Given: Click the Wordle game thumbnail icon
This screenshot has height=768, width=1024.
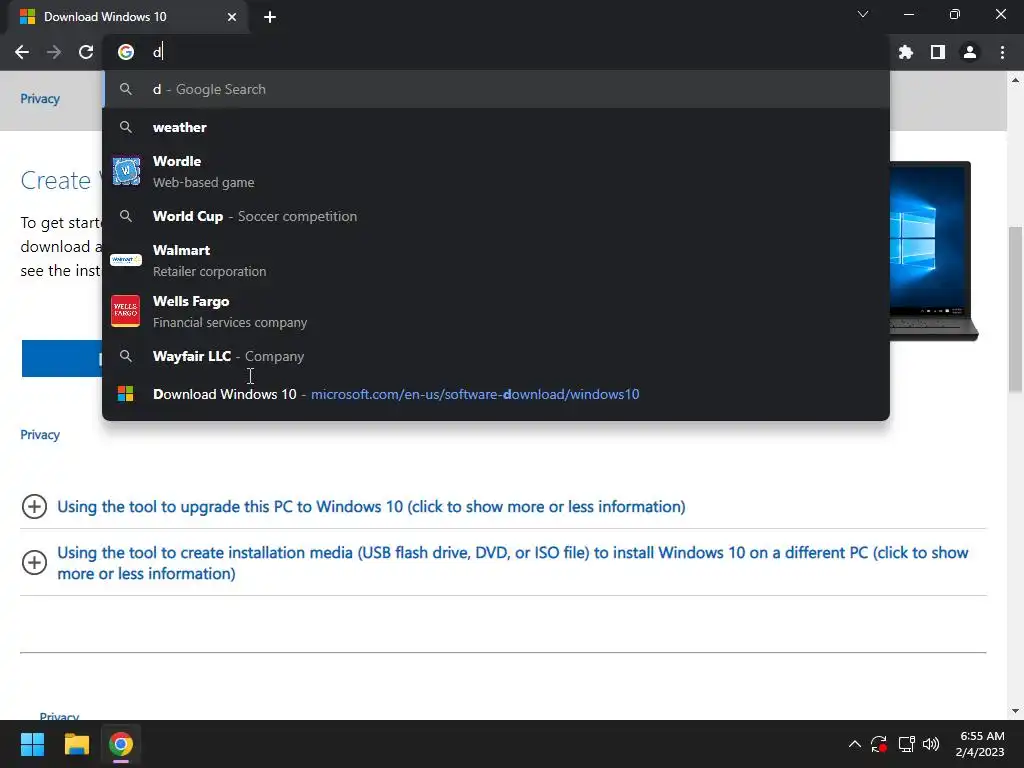Looking at the screenshot, I should (126, 171).
